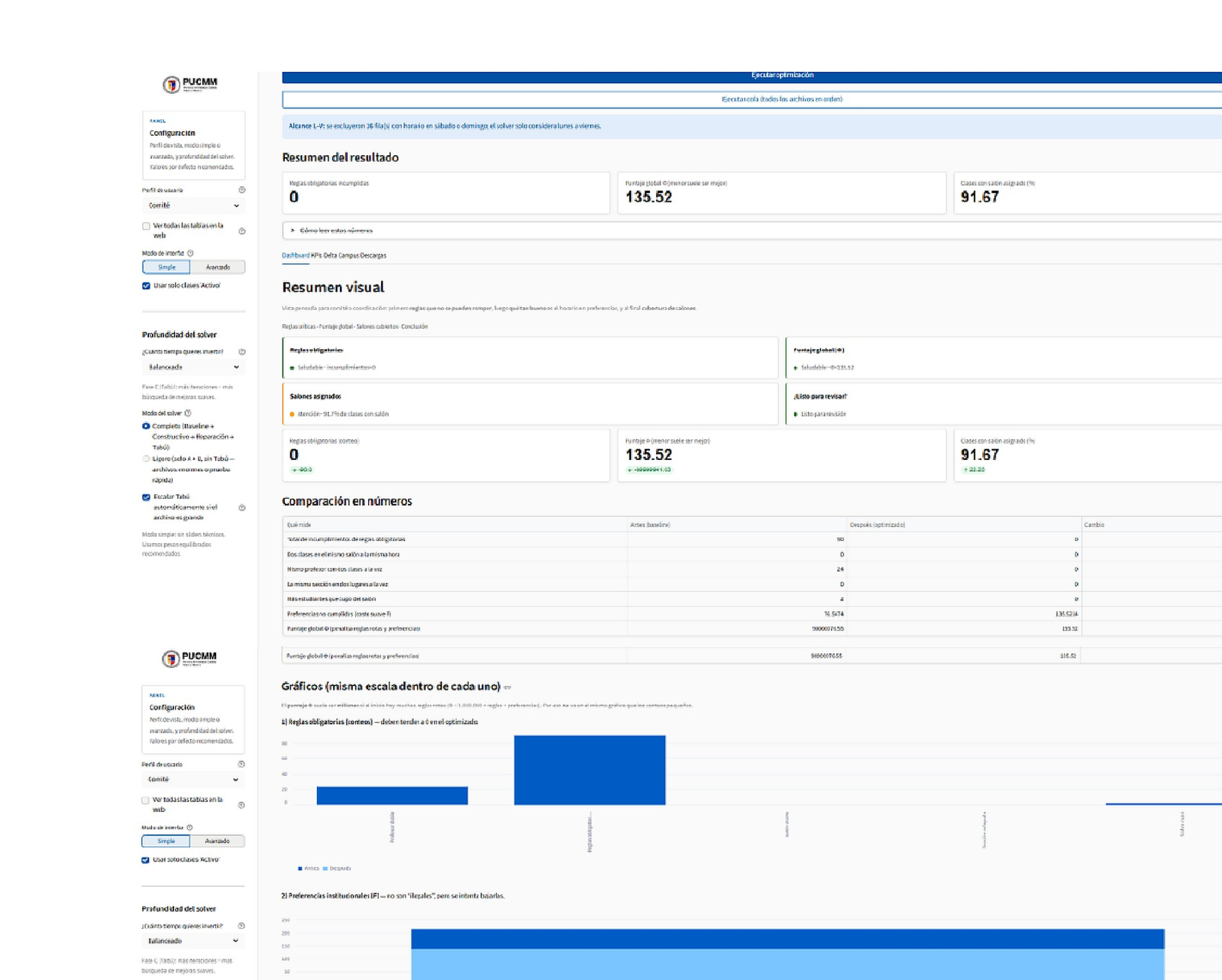This screenshot has height=980, width=1222.
Task: Uncheck "Usar solo clases 'Activo'" in upper sidebar
Action: [146, 286]
